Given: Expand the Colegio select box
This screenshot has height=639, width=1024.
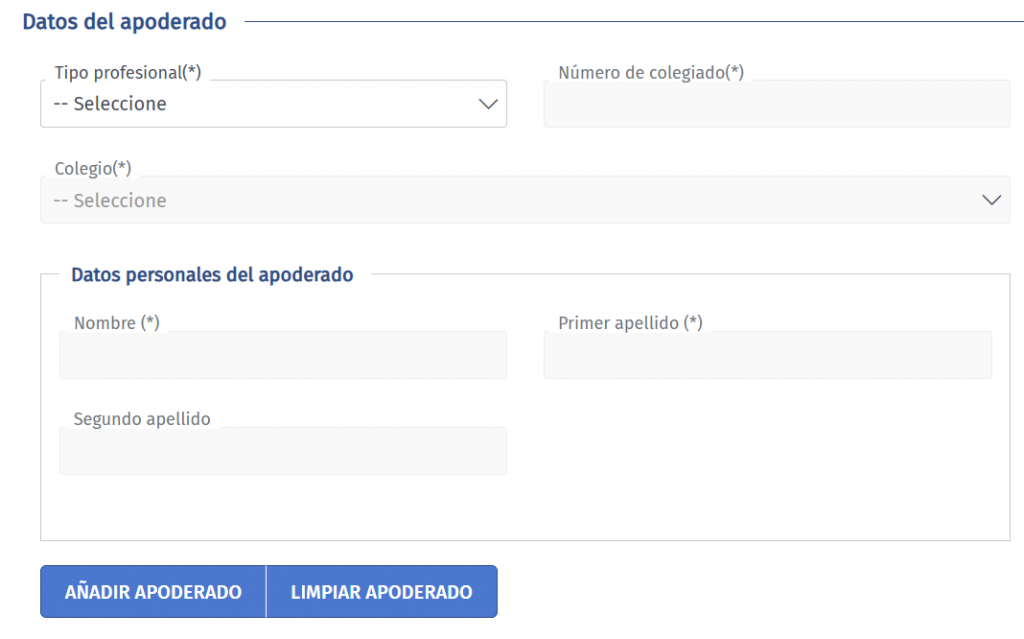Looking at the screenshot, I should point(524,200).
